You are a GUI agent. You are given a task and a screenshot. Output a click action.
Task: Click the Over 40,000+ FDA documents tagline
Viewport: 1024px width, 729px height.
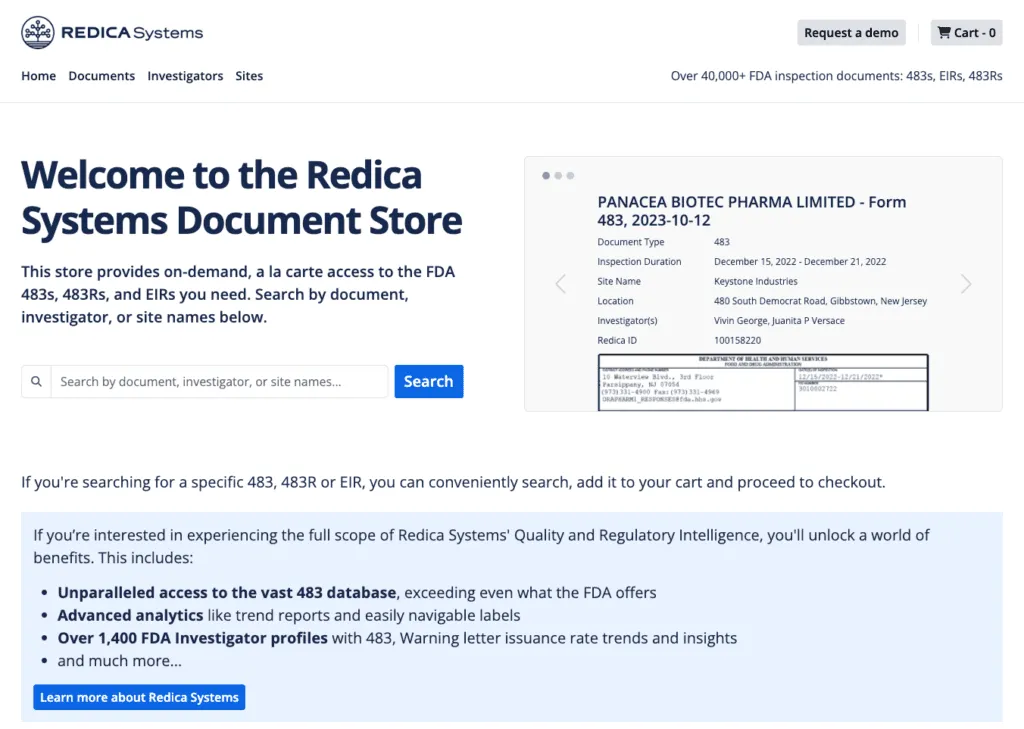(837, 76)
